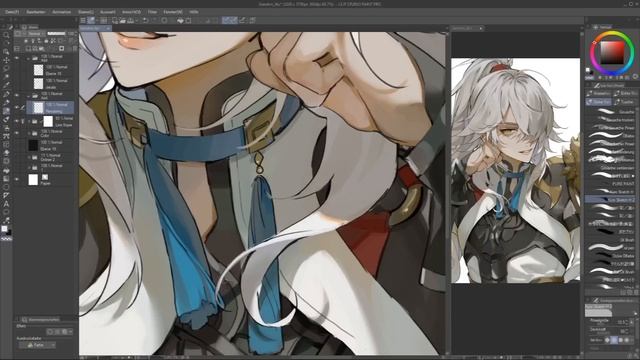
Task: Expand the Line folder
Action: coord(29,121)
